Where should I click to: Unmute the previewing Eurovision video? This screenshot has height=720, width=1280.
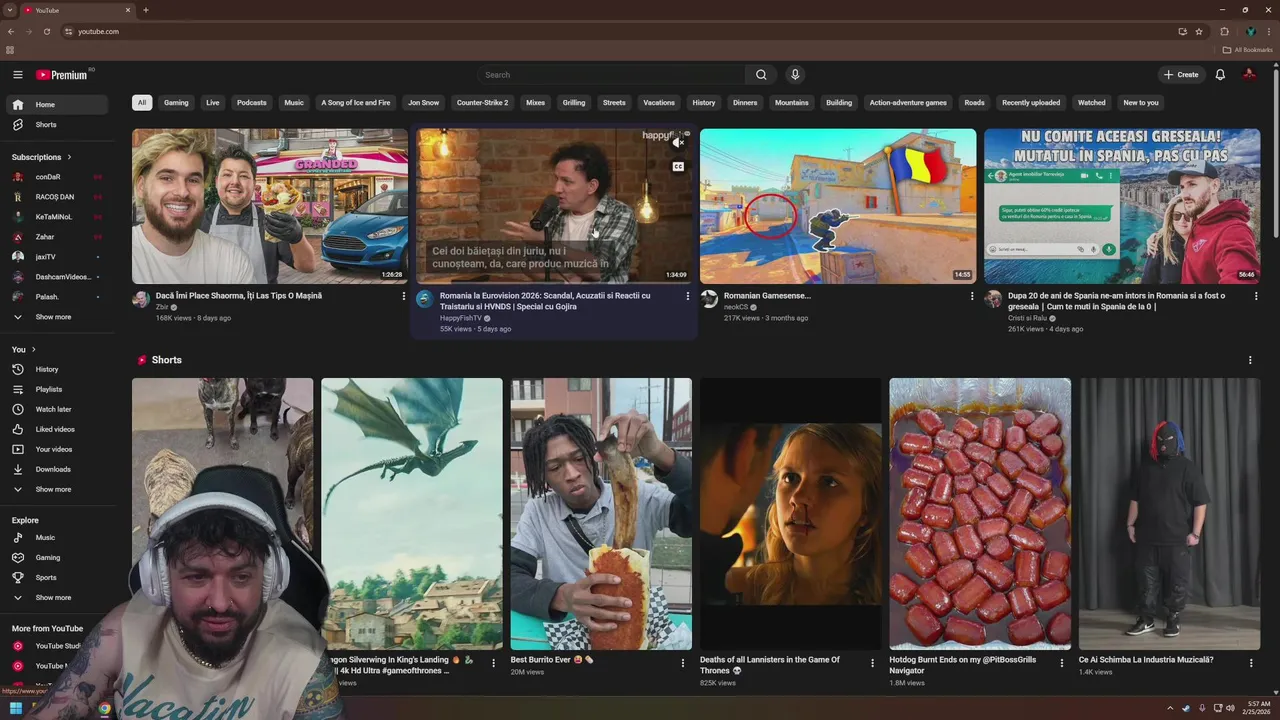pyautogui.click(x=678, y=143)
